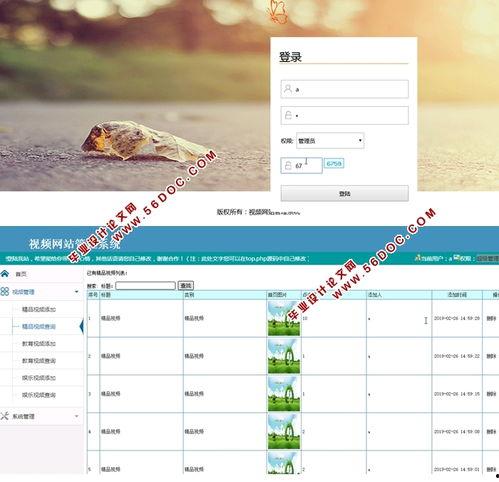Open 娱乐视频查询 in the sidebar
The width and height of the screenshot is (499, 482).
pos(39,395)
